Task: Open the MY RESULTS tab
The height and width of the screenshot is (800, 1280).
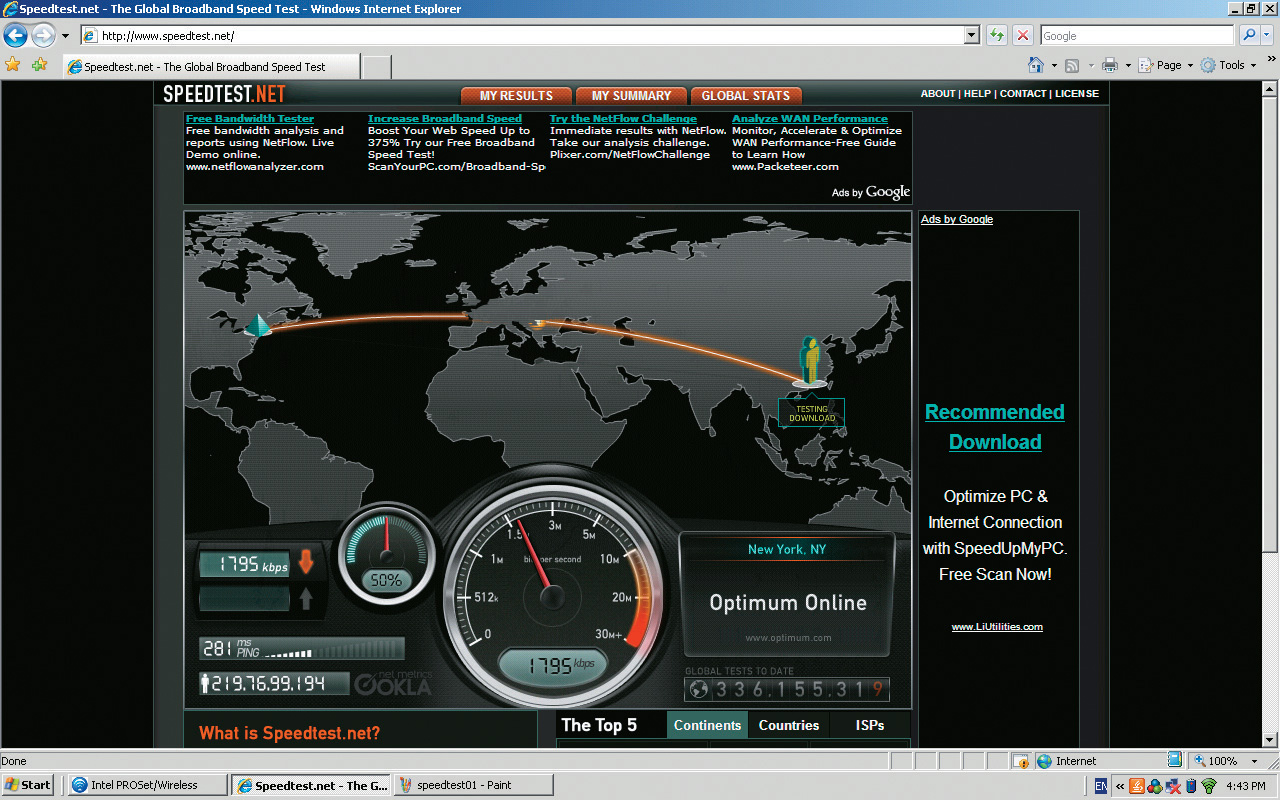Action: (x=516, y=96)
